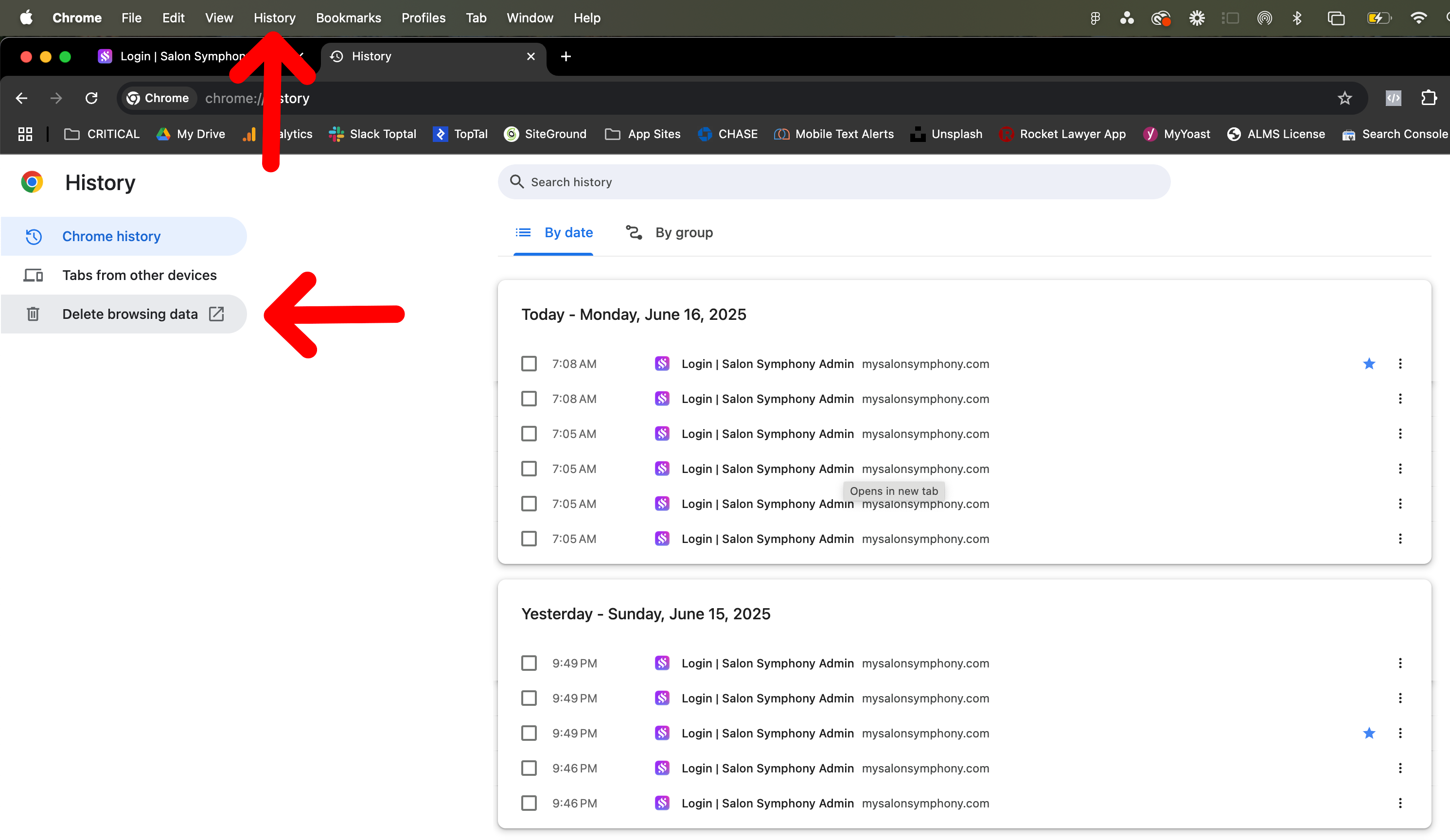Close the History tab
This screenshot has width=1450, height=840.
point(530,56)
